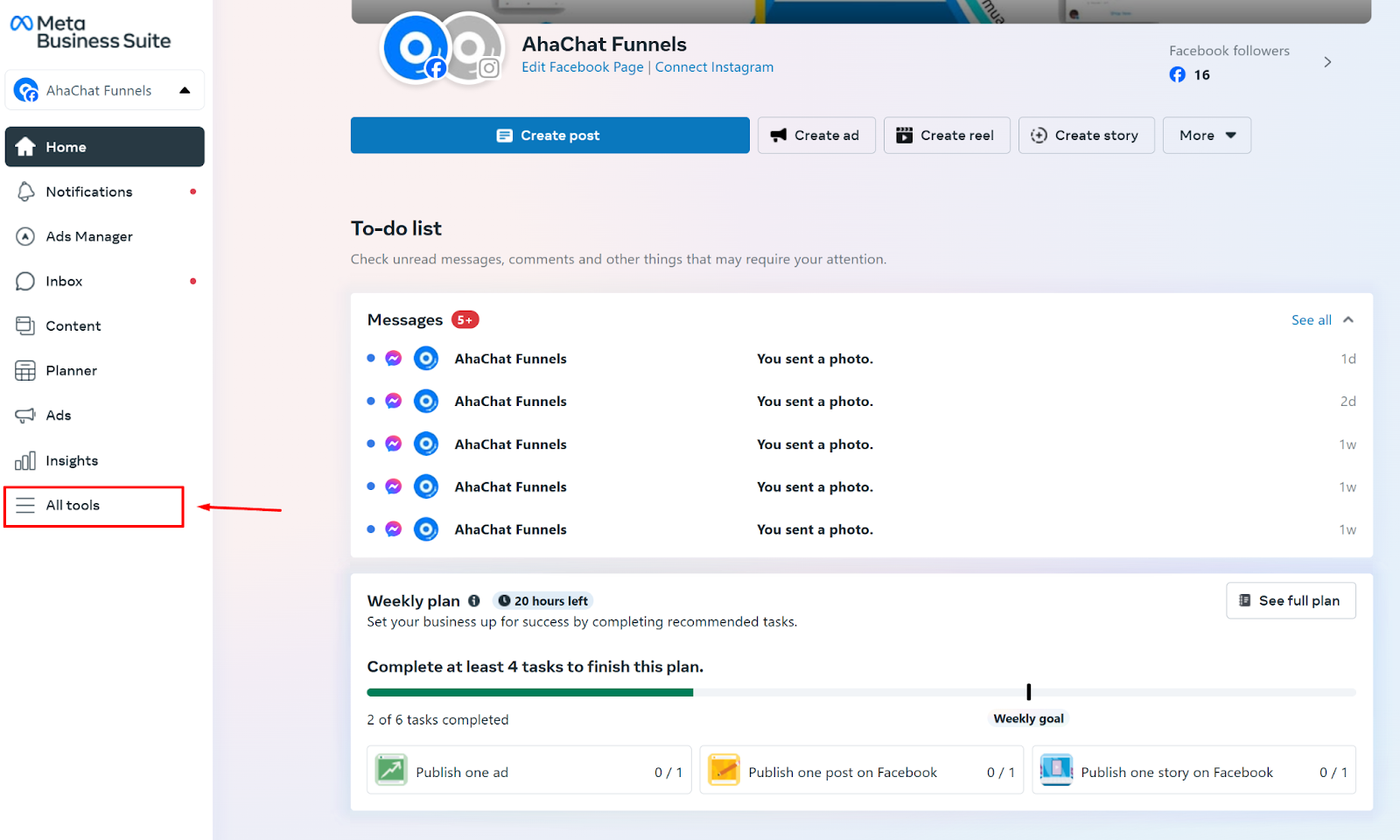Collapse the Messages section chevron

[x=1348, y=320]
